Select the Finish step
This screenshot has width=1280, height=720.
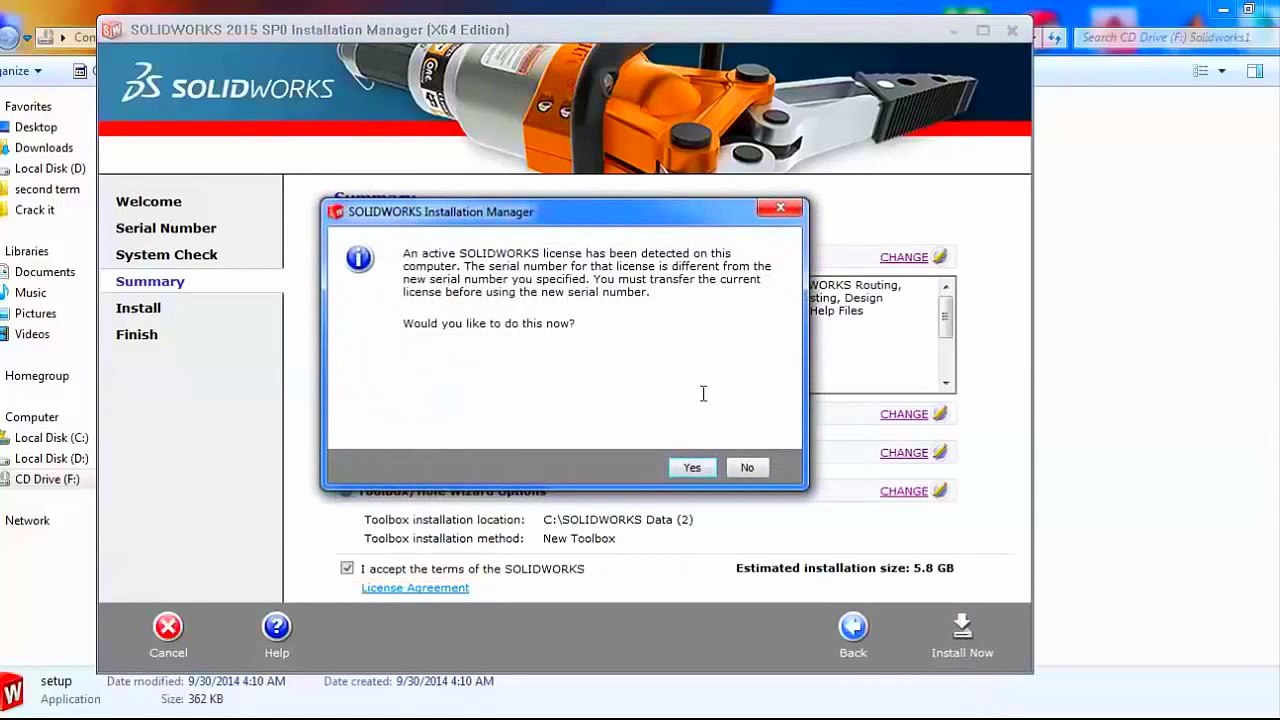point(137,335)
